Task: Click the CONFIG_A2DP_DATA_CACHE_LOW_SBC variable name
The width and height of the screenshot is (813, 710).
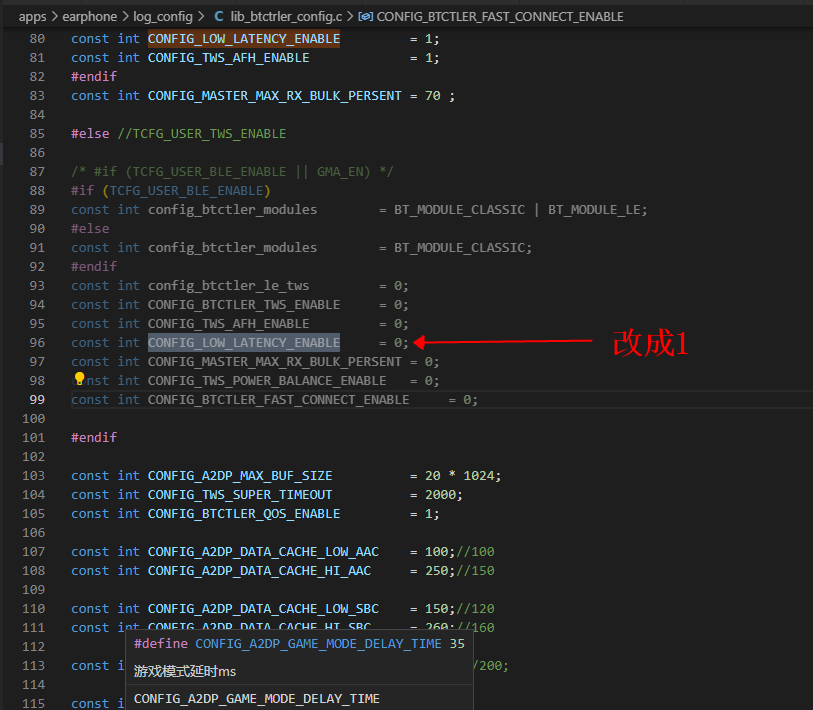Action: pos(263,609)
